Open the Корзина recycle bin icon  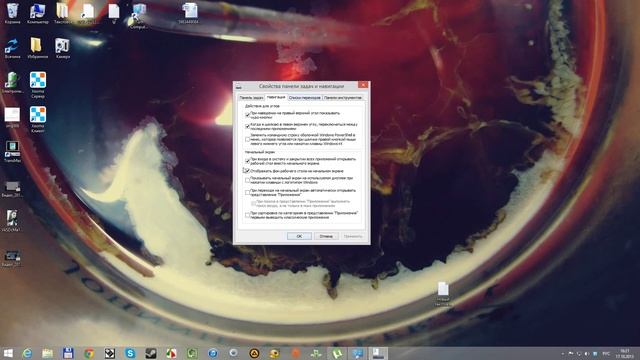[12, 13]
